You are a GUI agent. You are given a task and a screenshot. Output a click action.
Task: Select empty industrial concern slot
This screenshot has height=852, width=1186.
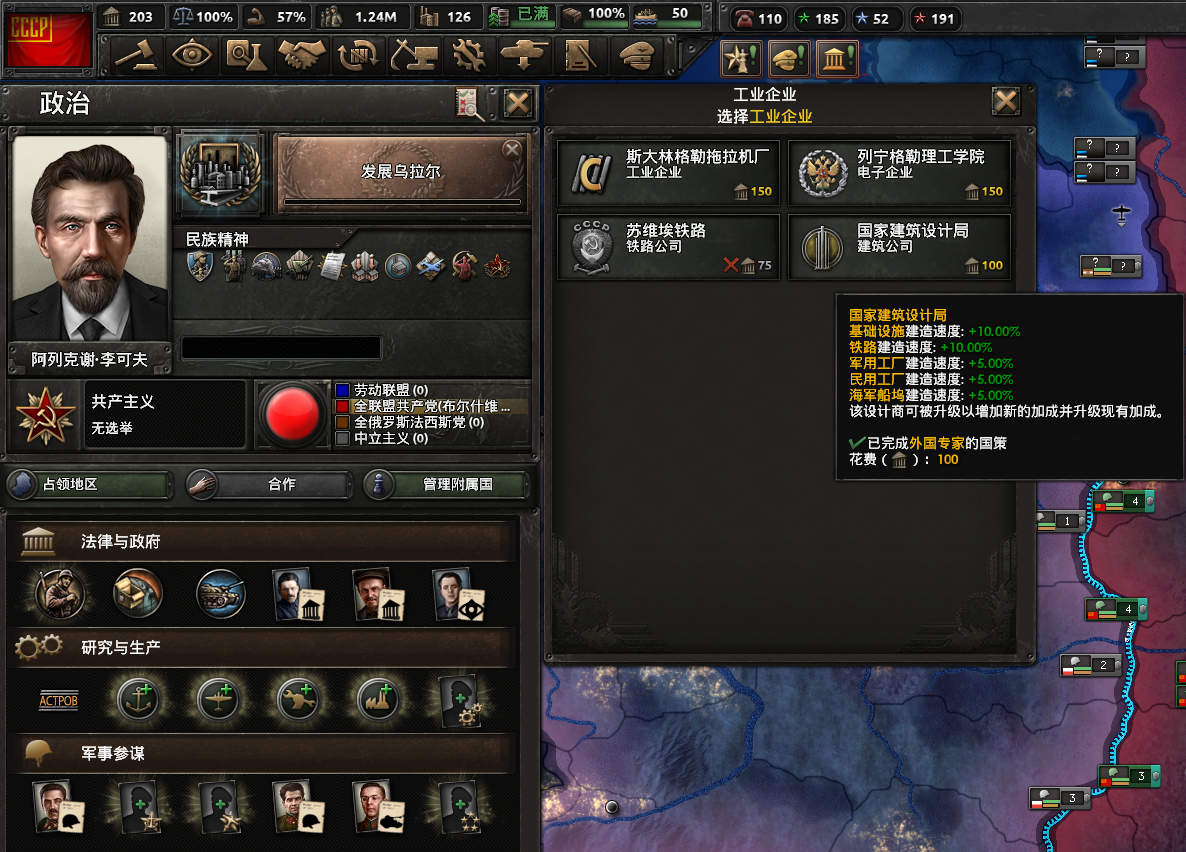(x=377, y=700)
